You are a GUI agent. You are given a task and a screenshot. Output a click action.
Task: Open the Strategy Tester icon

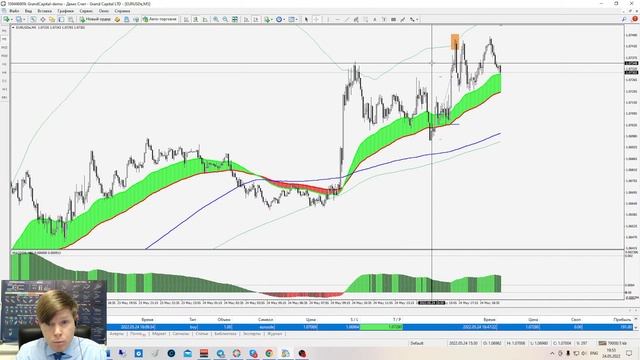click(71, 19)
